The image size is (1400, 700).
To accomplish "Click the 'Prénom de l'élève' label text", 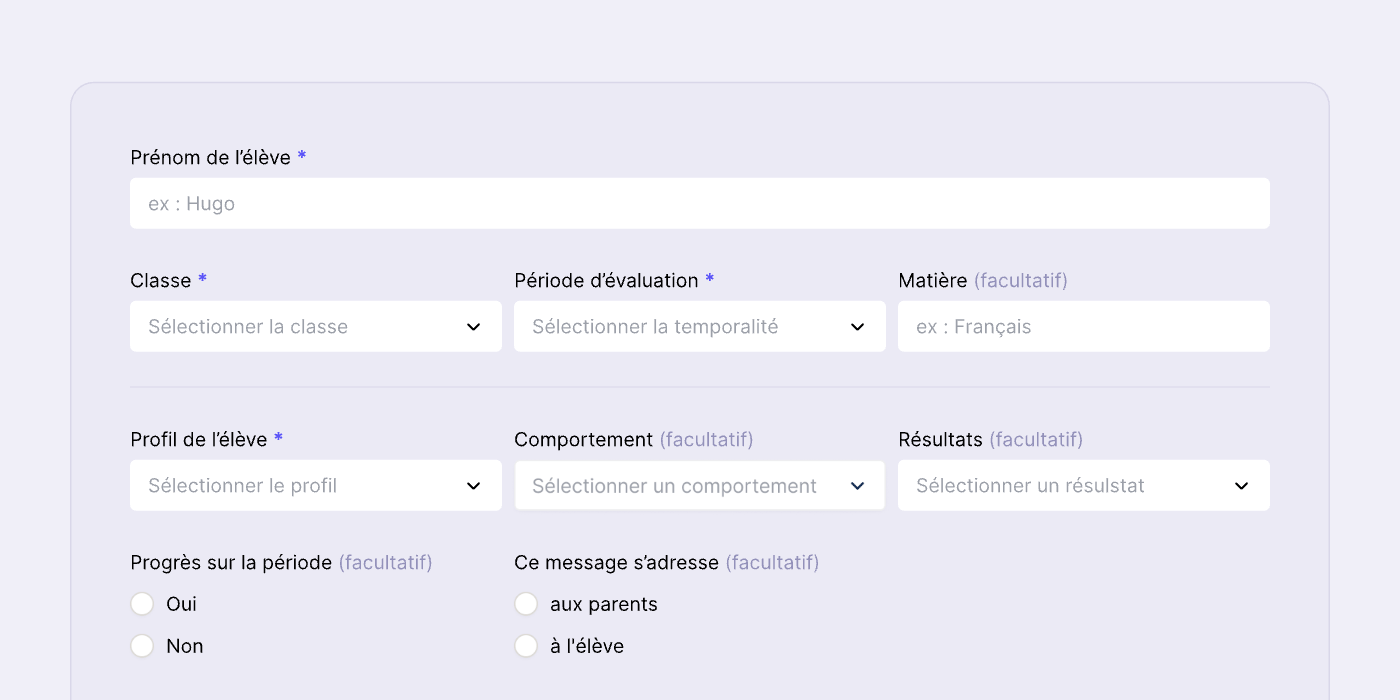I will [x=210, y=158].
